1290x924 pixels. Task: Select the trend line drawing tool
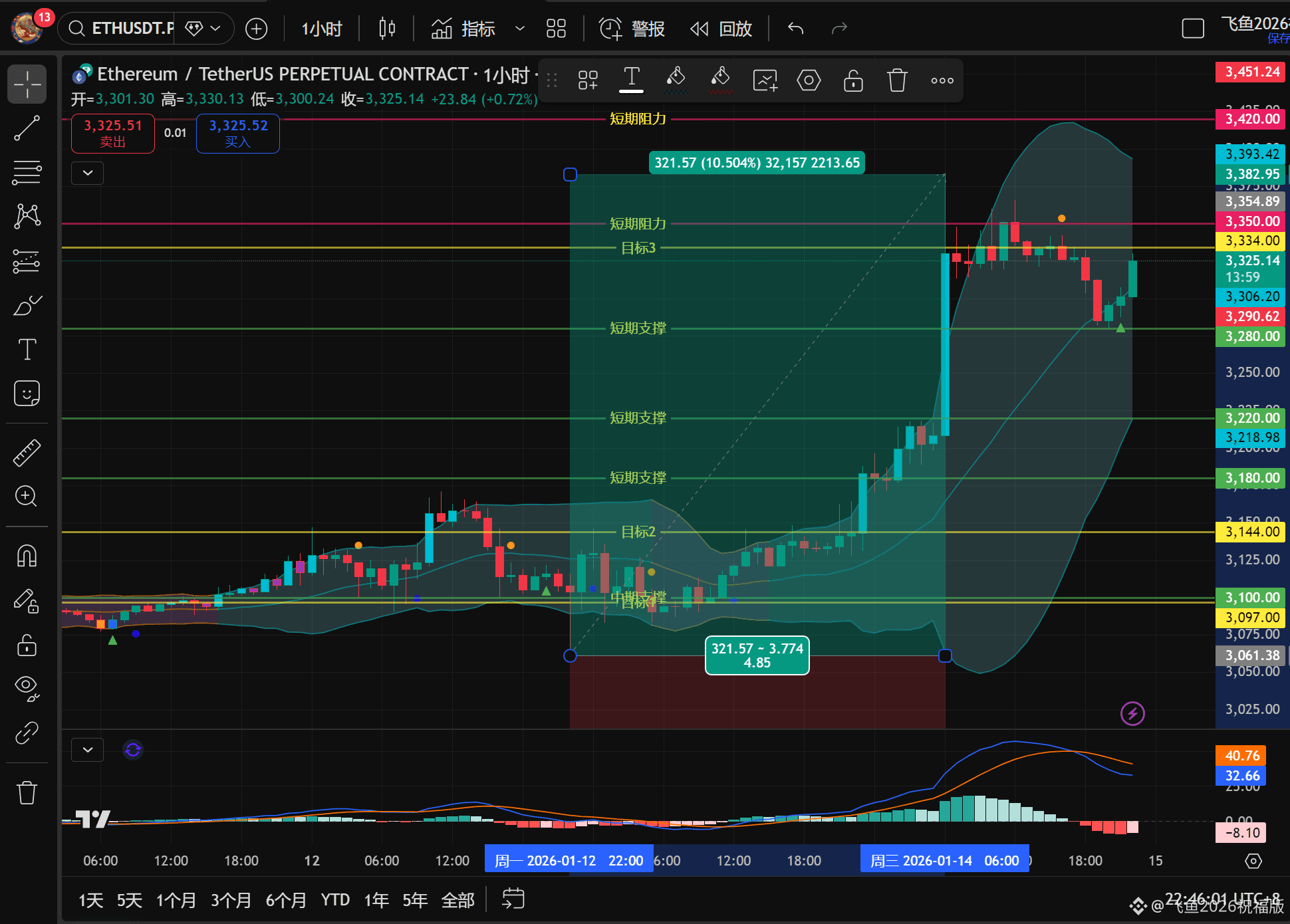(x=27, y=128)
